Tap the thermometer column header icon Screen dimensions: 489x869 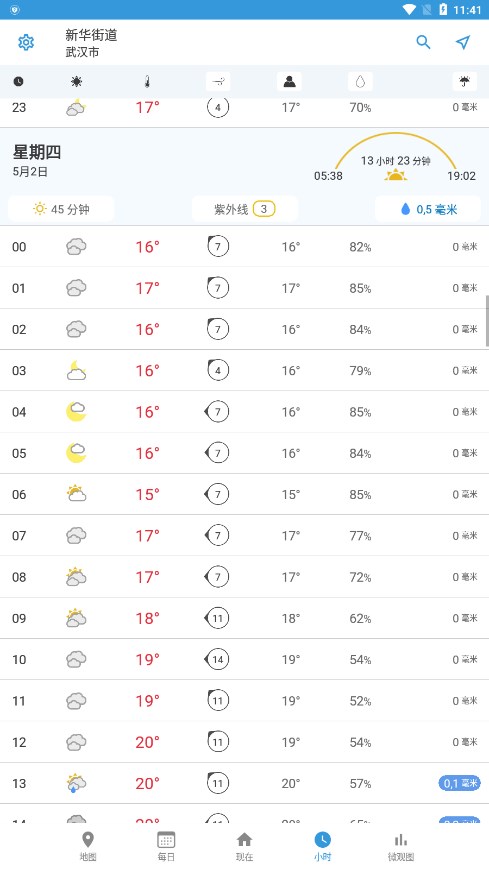[147, 81]
